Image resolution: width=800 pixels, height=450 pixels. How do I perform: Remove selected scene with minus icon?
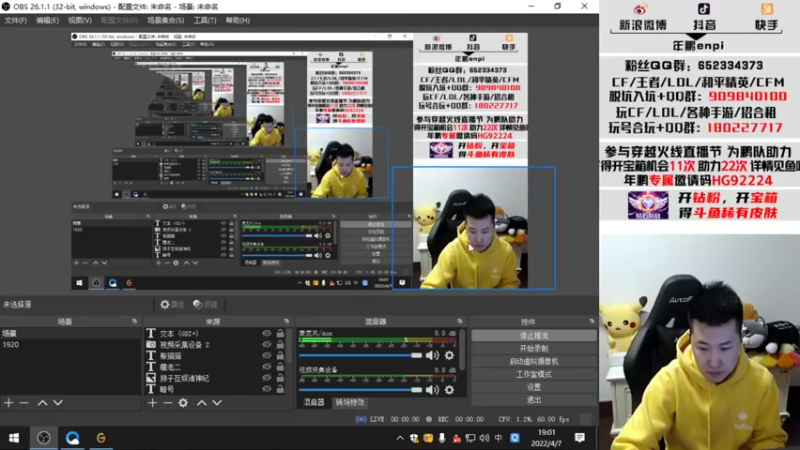24,403
